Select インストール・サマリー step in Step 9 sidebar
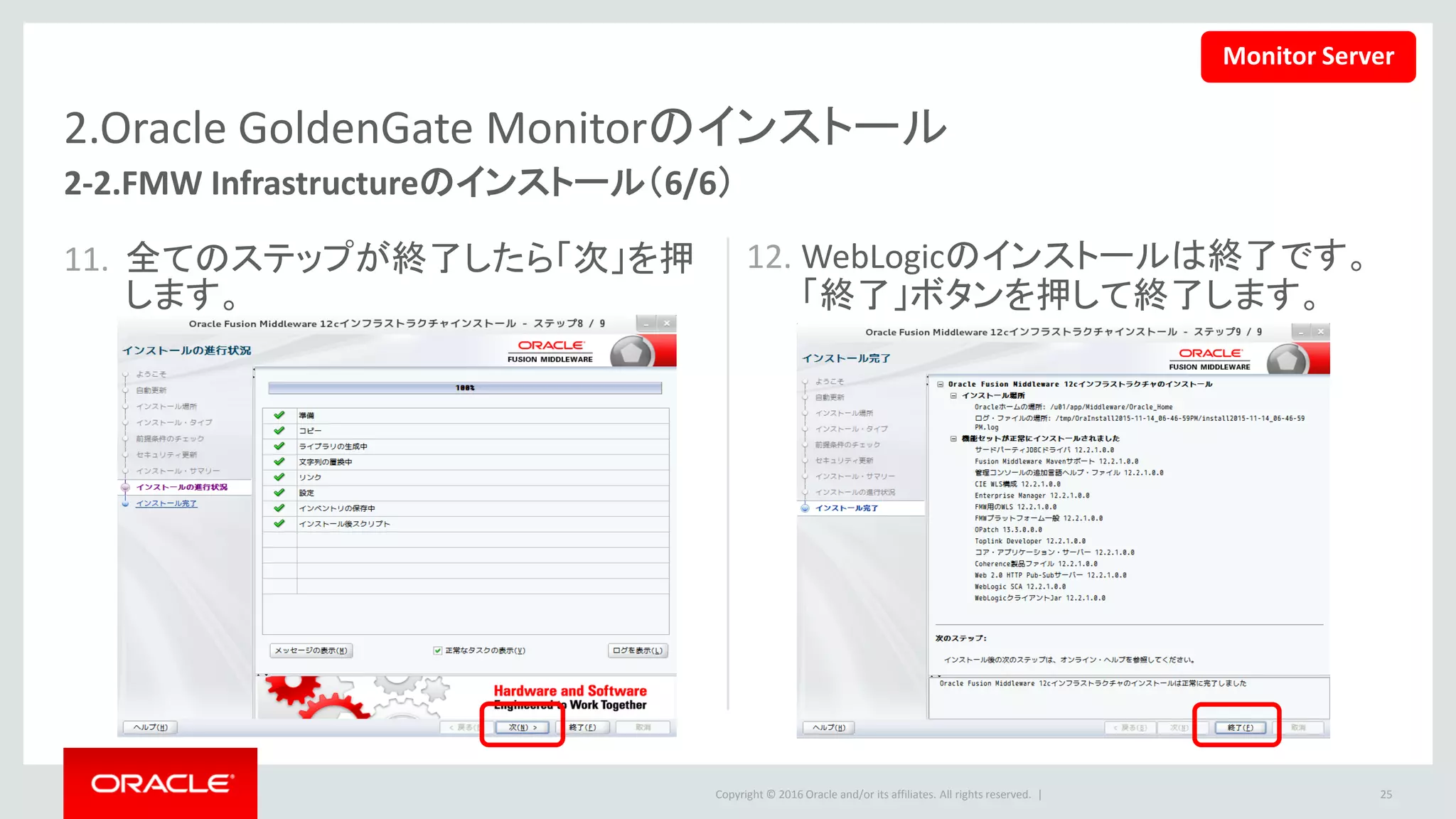The height and width of the screenshot is (819, 1456). click(x=855, y=476)
